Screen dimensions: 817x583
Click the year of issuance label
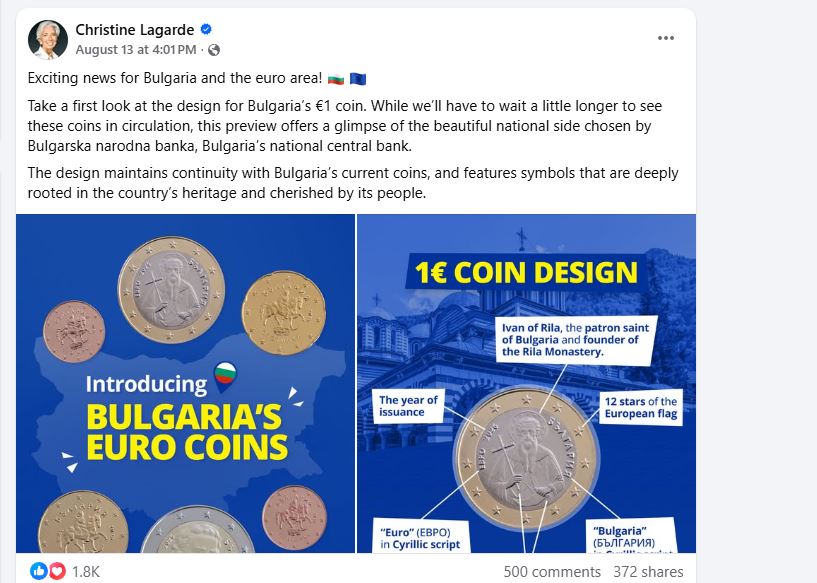(408, 406)
